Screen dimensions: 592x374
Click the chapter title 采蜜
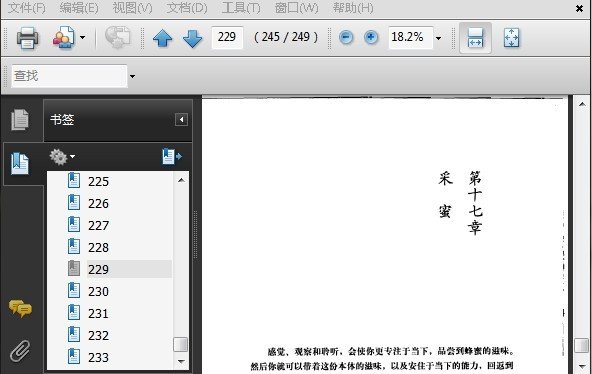[x=446, y=194]
